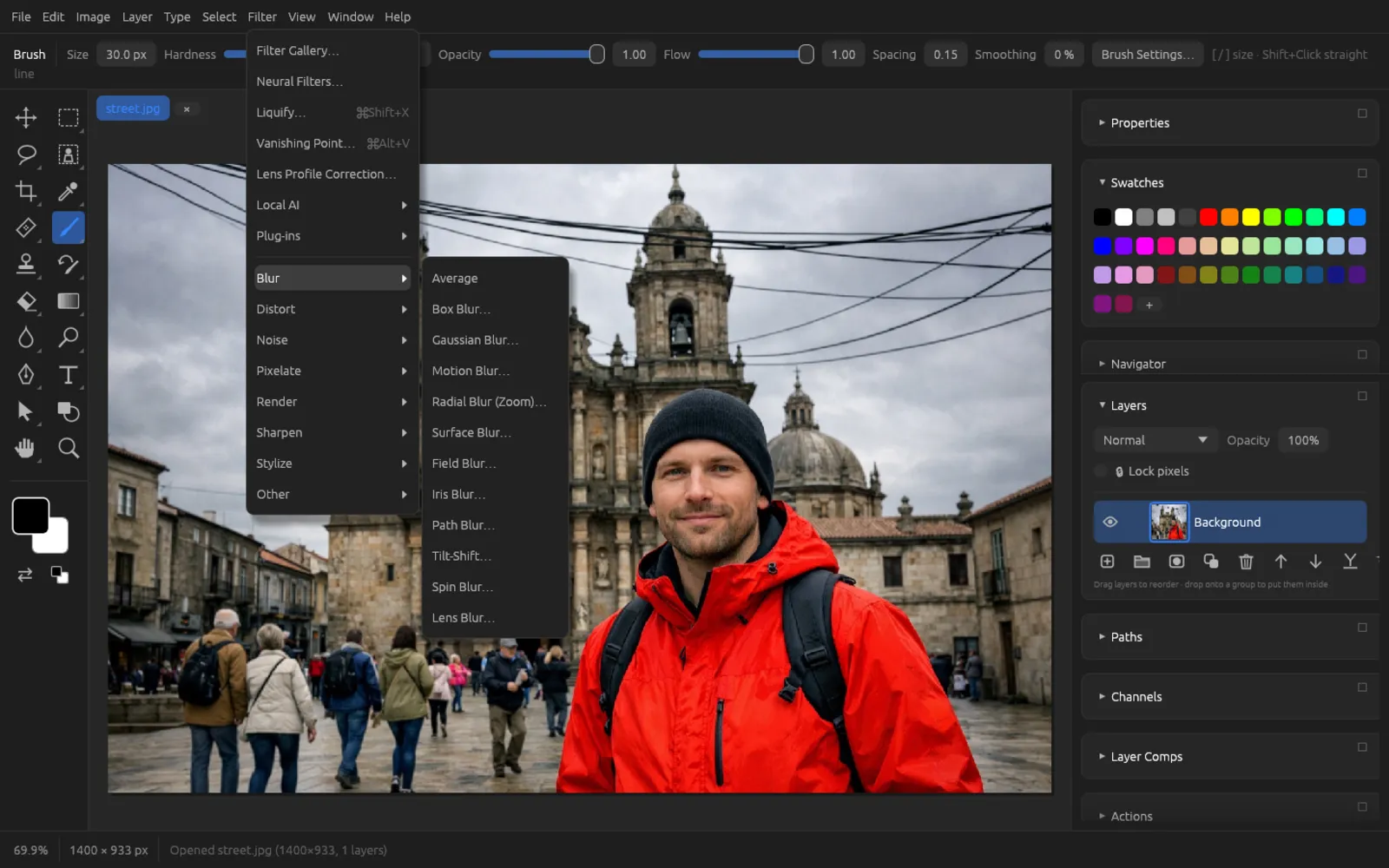
Task: Pick the Eyedropper tool
Action: [68, 191]
